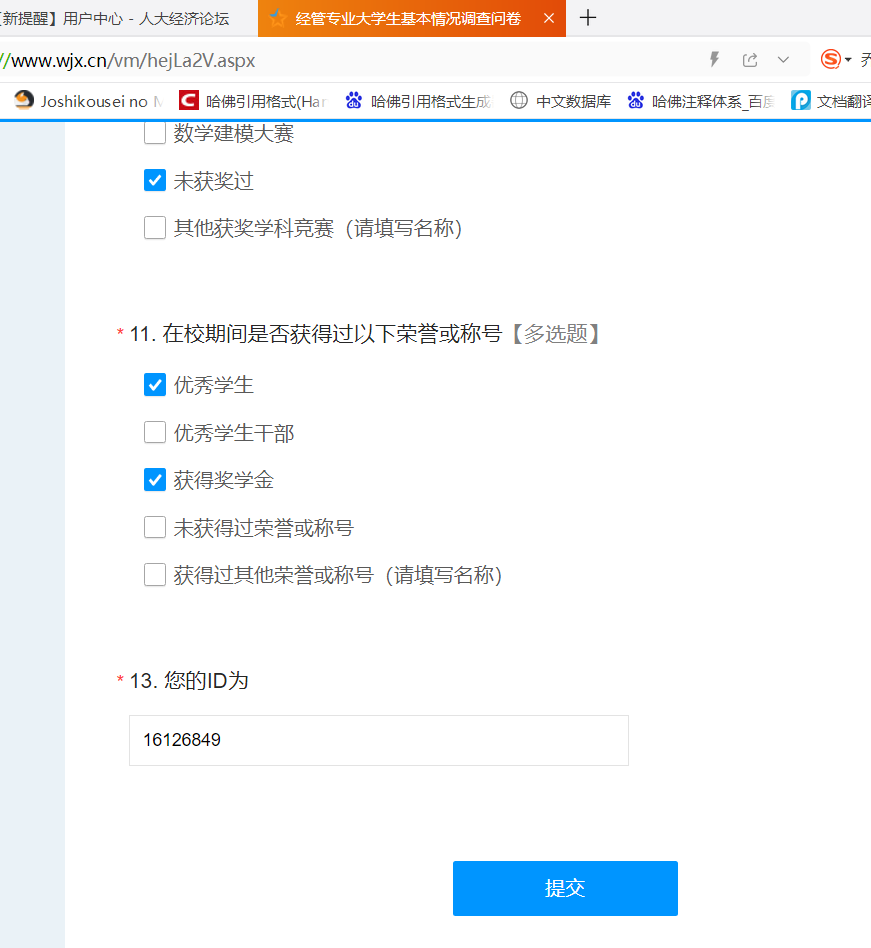871x948 pixels.
Task: Check the 数学建模大赛 checkbox
Action: click(x=155, y=133)
